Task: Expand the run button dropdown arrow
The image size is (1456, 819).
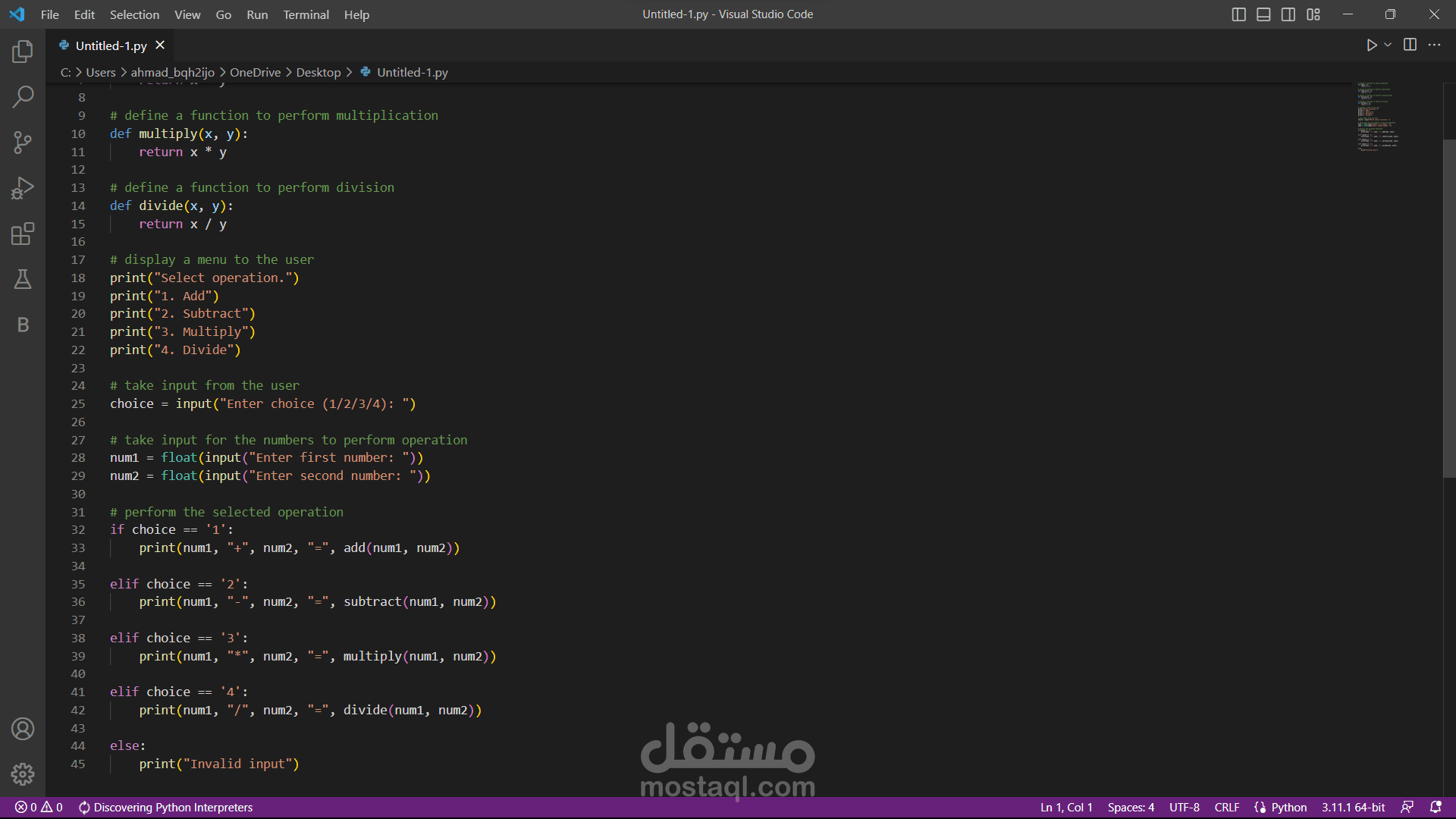Action: [x=1388, y=45]
